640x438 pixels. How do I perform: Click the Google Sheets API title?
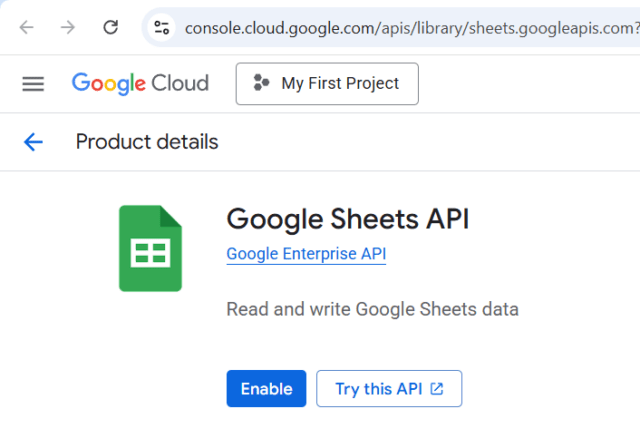tap(347, 219)
